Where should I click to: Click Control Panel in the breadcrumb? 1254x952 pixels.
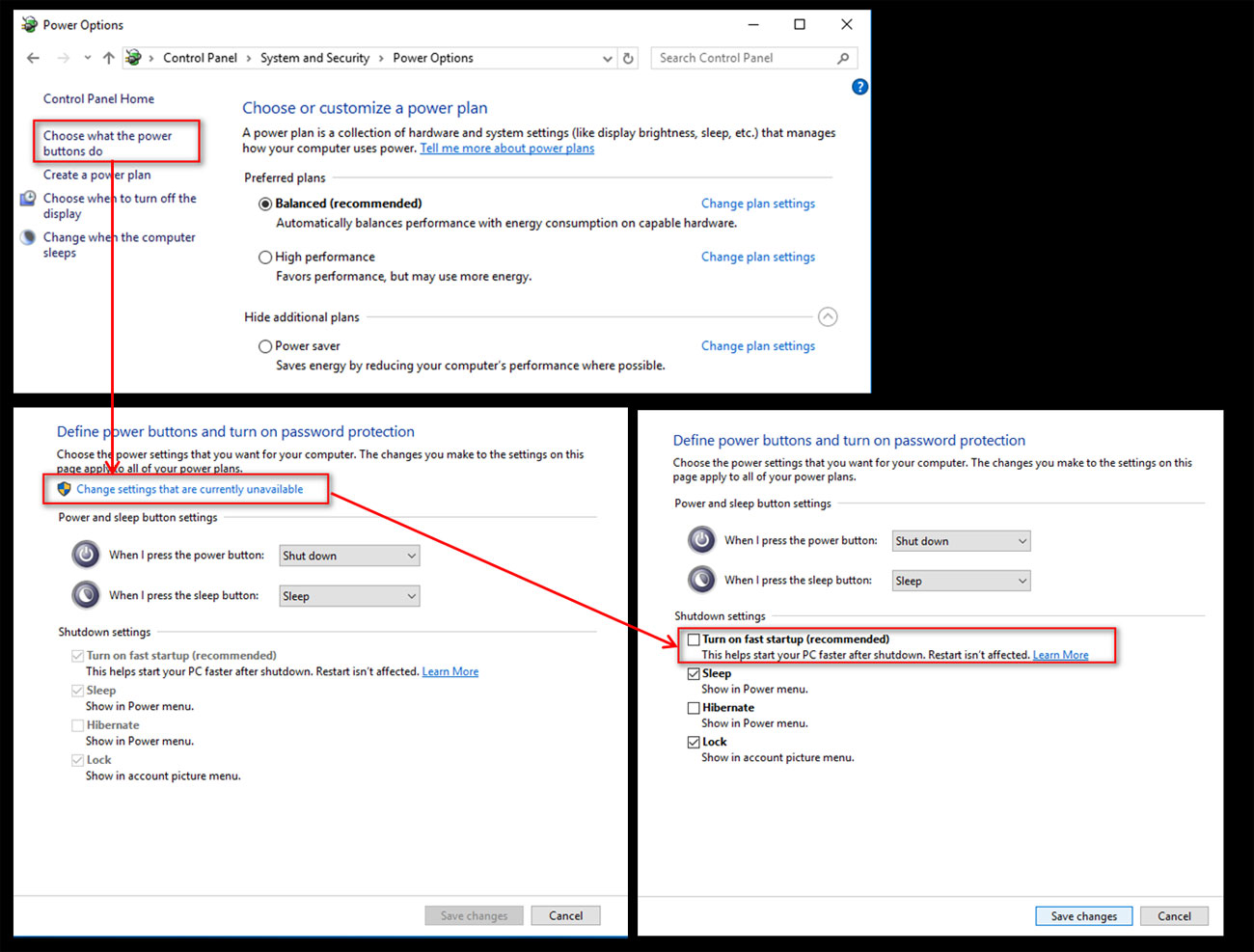[x=200, y=58]
